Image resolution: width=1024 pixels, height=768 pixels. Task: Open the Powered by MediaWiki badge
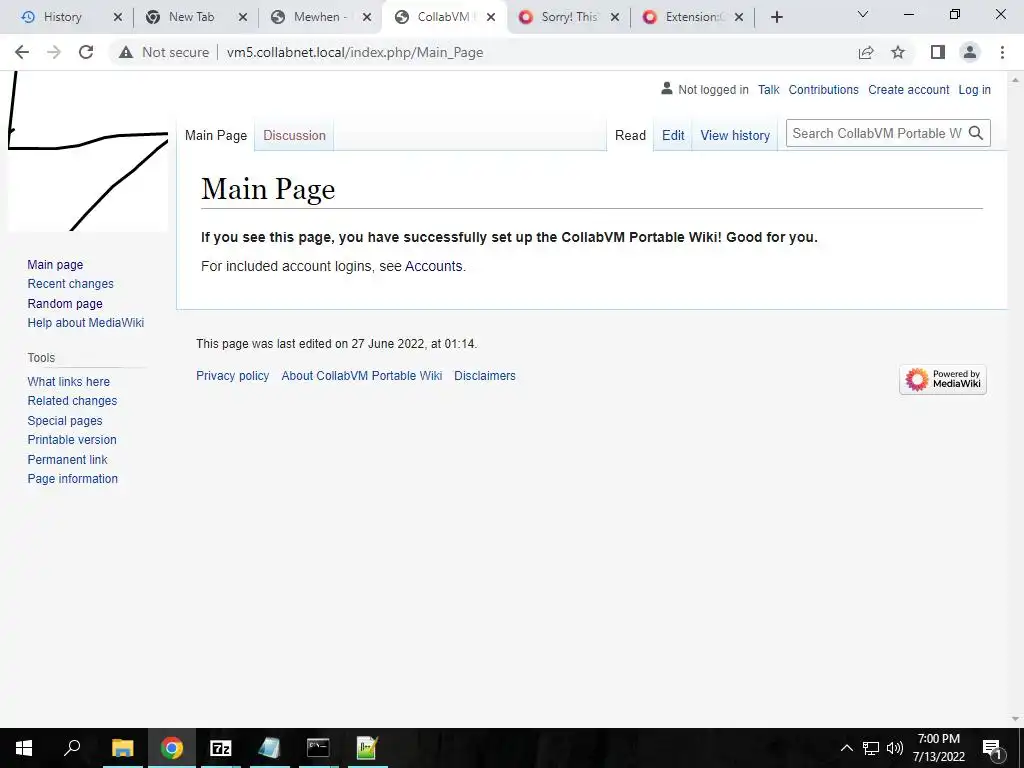[x=942, y=379]
